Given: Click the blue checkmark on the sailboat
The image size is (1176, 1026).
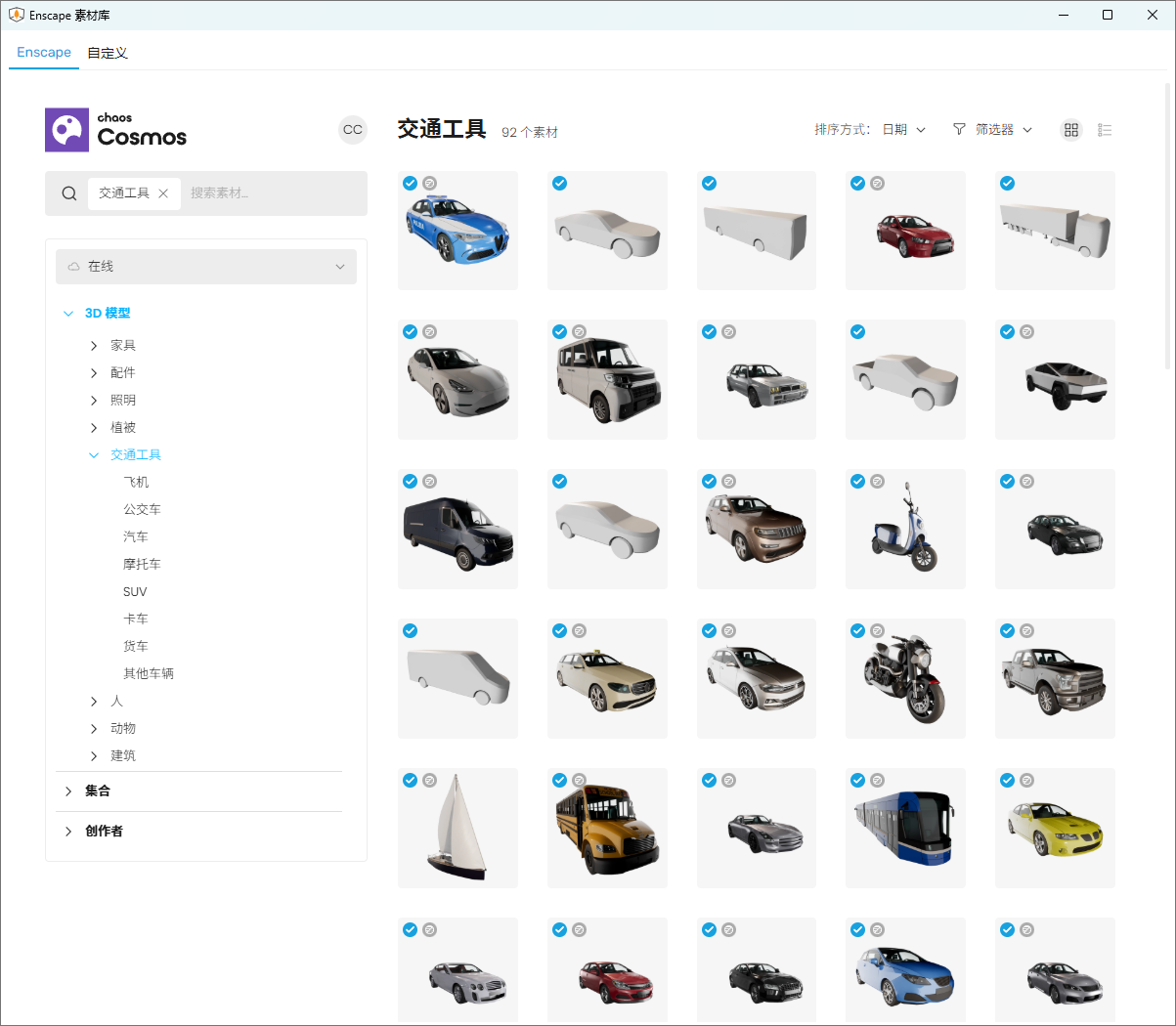Looking at the screenshot, I should [x=411, y=780].
